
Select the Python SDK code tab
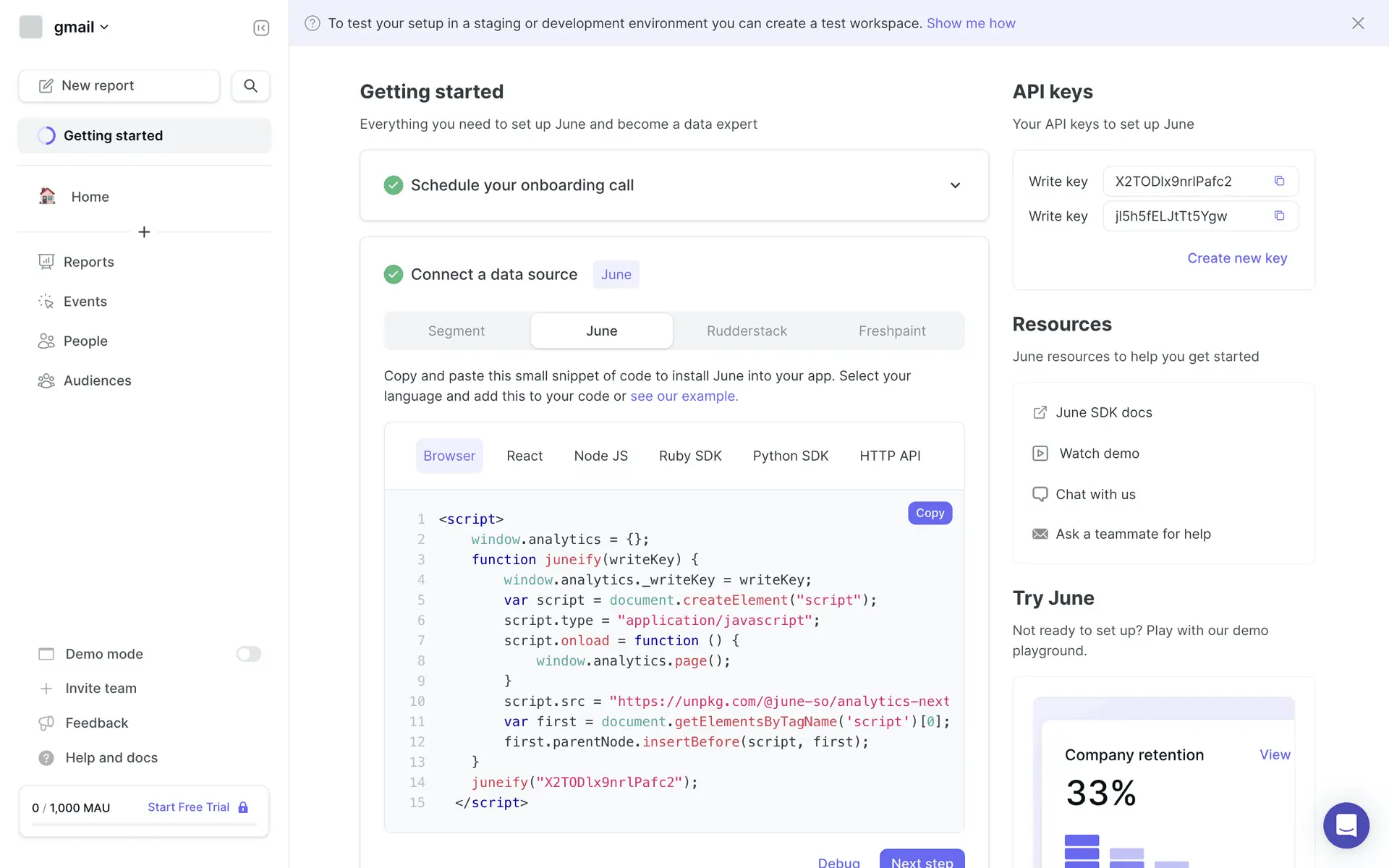point(790,456)
